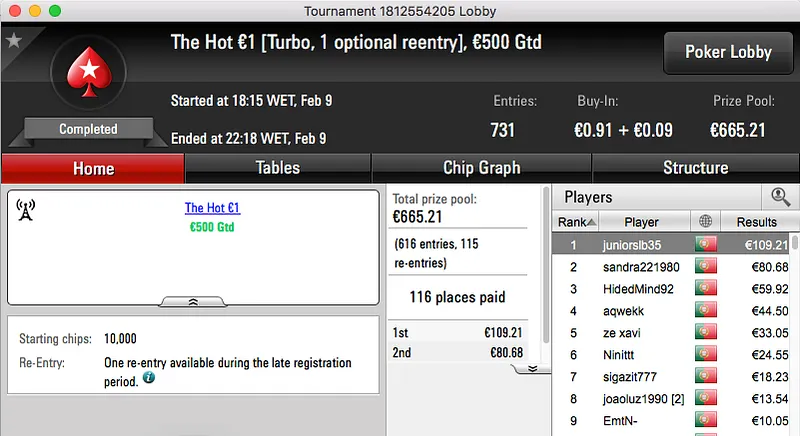Screen dimensions: 800x436
Task: Sort players by Rank column
Action: point(577,221)
